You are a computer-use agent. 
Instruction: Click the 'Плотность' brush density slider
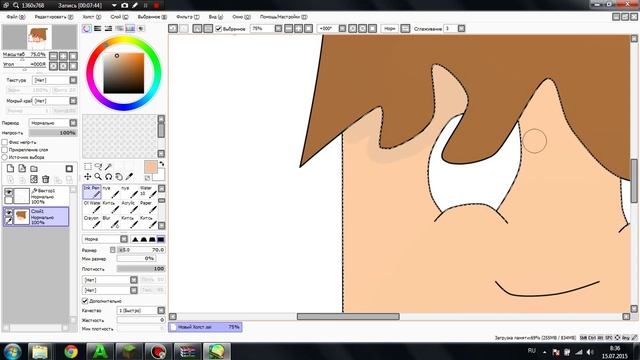pos(141,269)
